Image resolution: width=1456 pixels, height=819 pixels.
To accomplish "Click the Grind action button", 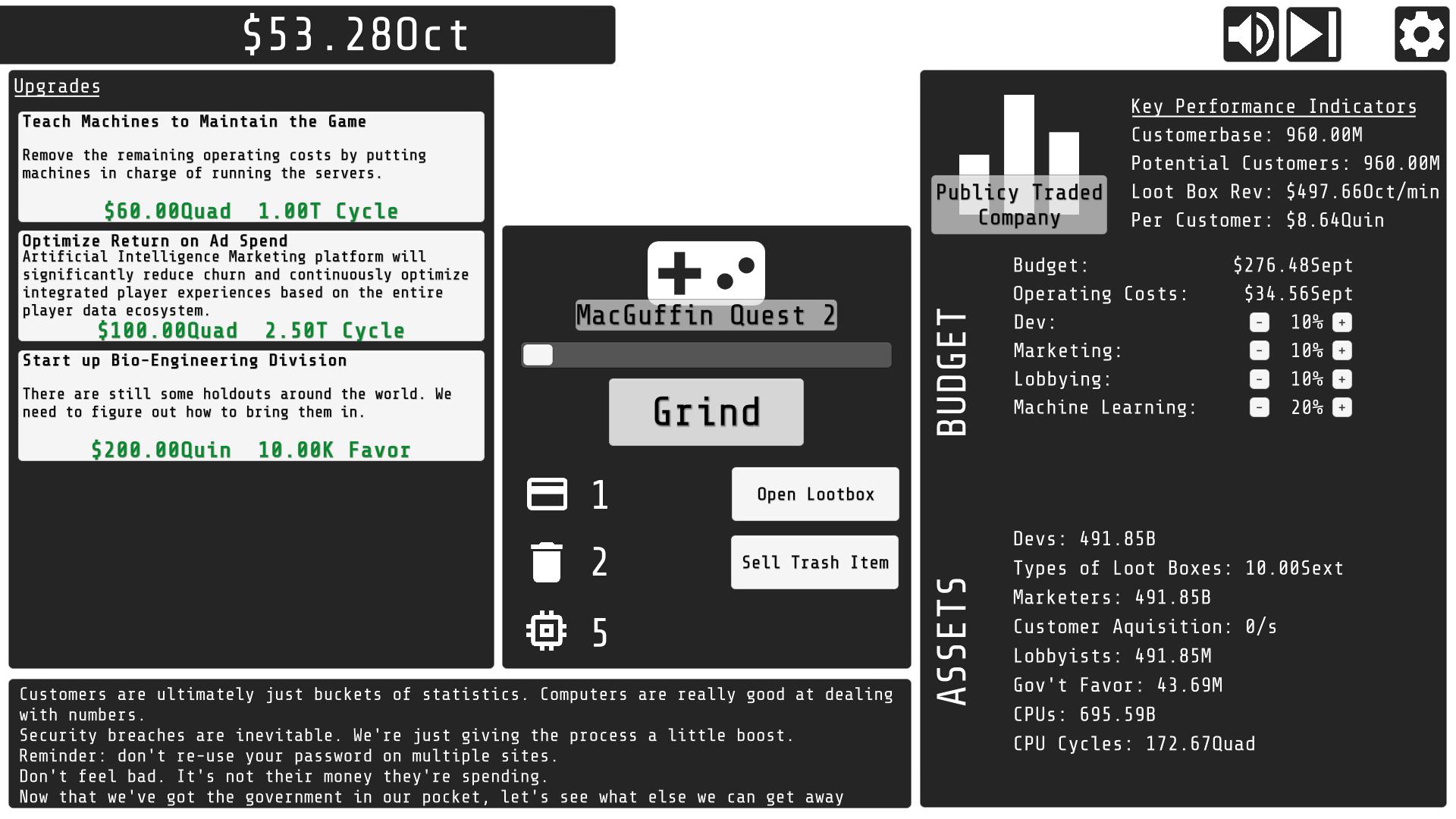I will [707, 411].
